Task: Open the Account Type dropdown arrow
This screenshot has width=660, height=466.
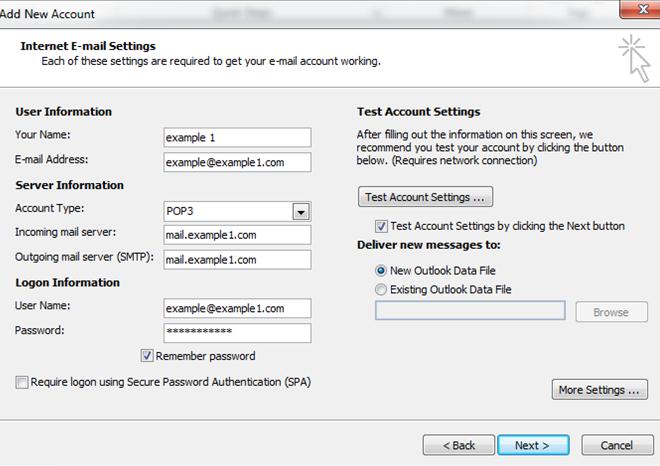Action: (299, 212)
